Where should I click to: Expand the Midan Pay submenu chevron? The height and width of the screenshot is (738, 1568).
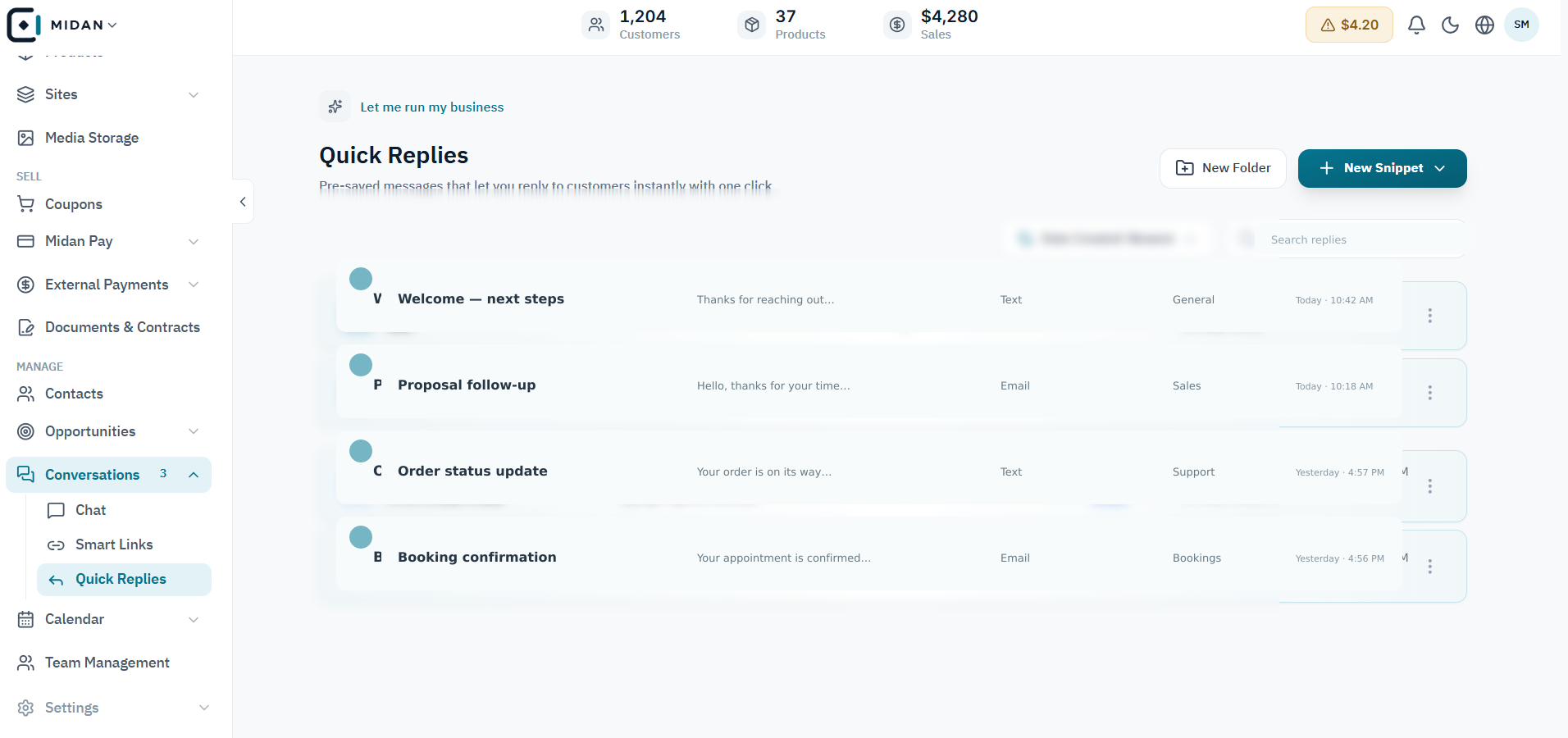pos(194,242)
